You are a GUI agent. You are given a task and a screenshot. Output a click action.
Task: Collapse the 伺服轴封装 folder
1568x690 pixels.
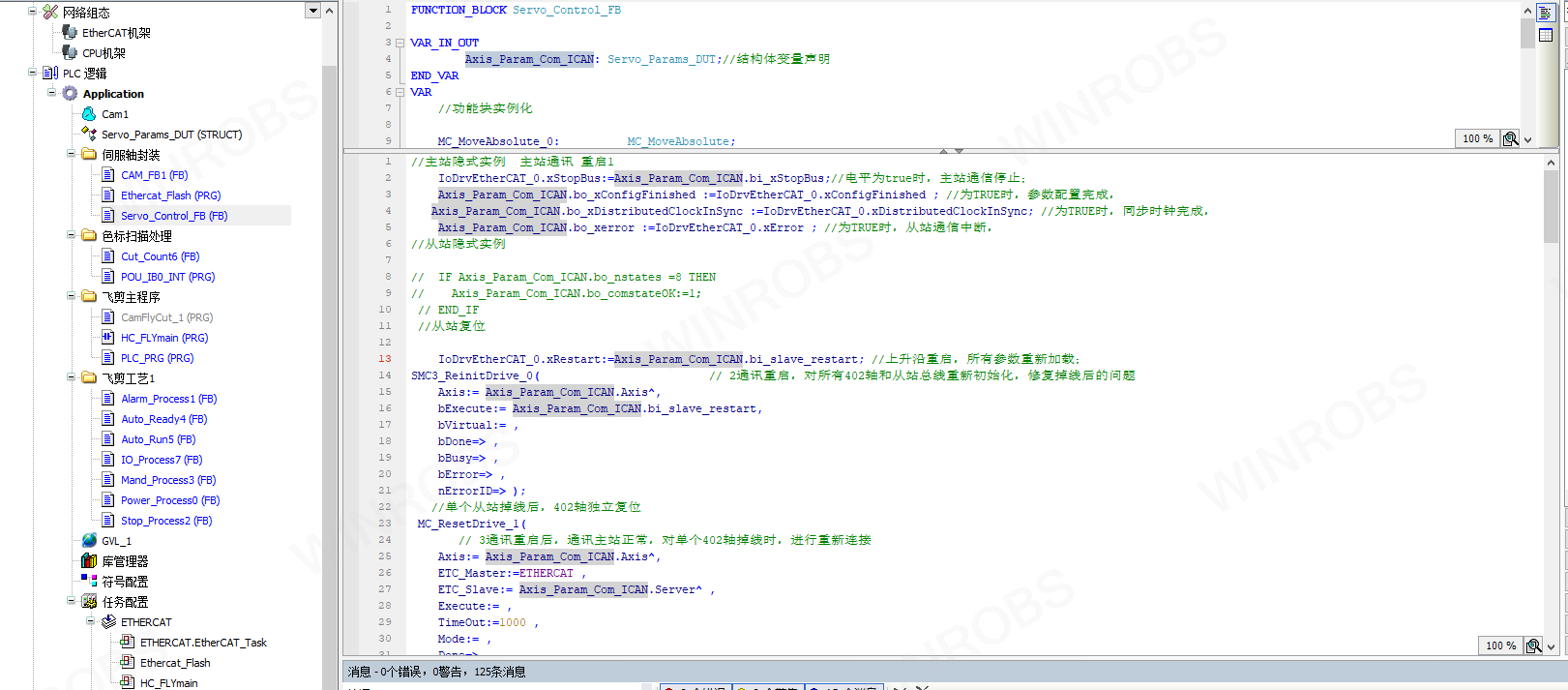click(71, 154)
